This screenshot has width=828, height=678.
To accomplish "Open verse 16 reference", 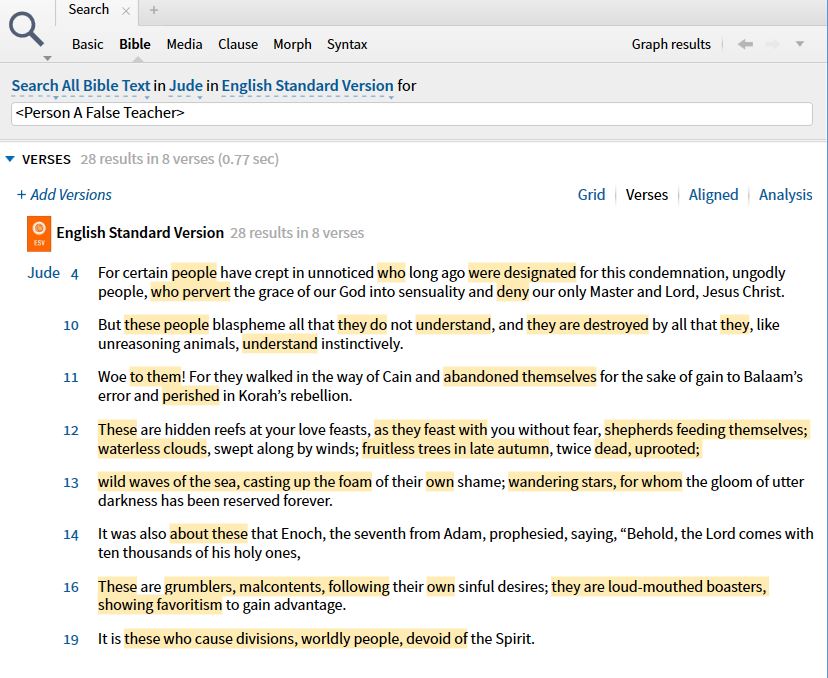I will [x=71, y=588].
